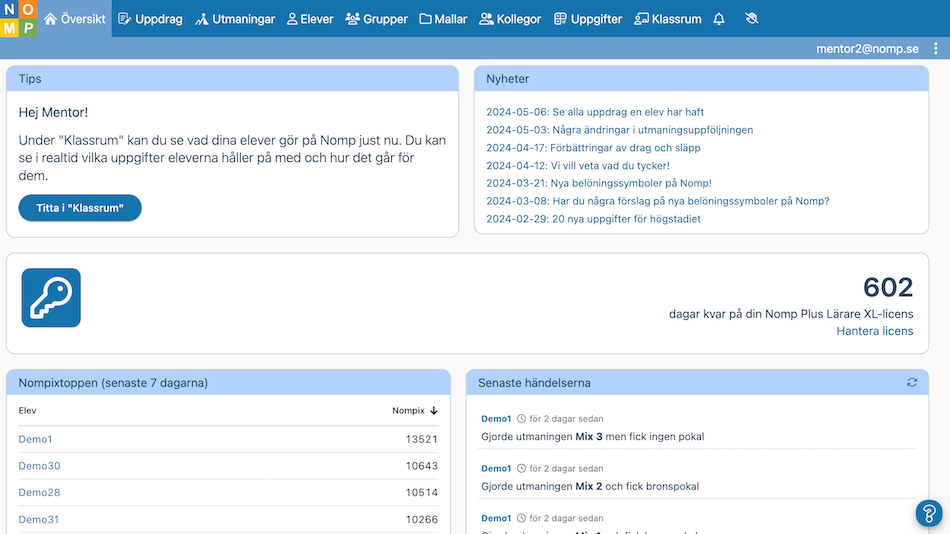Image resolution: width=950 pixels, height=534 pixels.
Task: Open news: Vi vill veta vad du tycker!
Action: (x=578, y=165)
